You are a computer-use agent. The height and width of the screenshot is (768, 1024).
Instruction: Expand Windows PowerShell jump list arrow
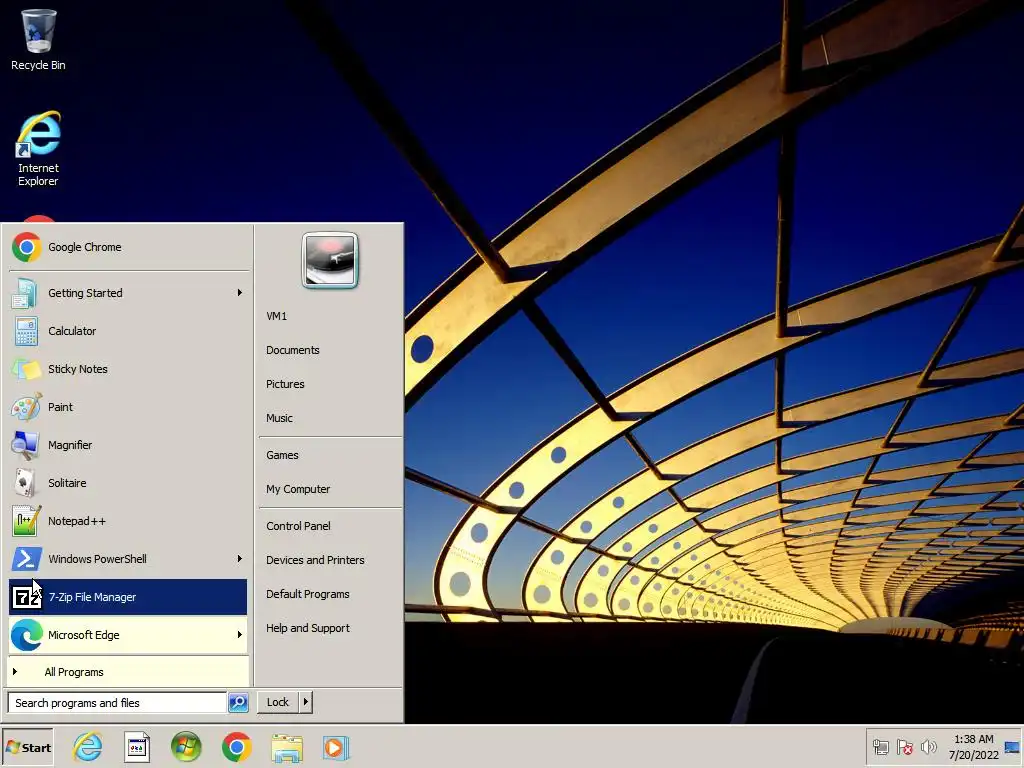click(x=240, y=558)
